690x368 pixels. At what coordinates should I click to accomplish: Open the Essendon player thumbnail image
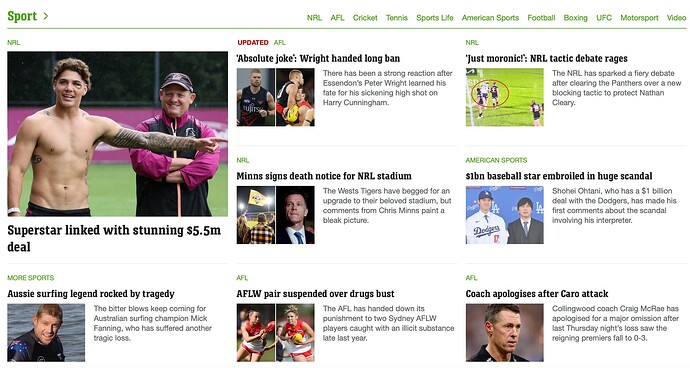(275, 97)
